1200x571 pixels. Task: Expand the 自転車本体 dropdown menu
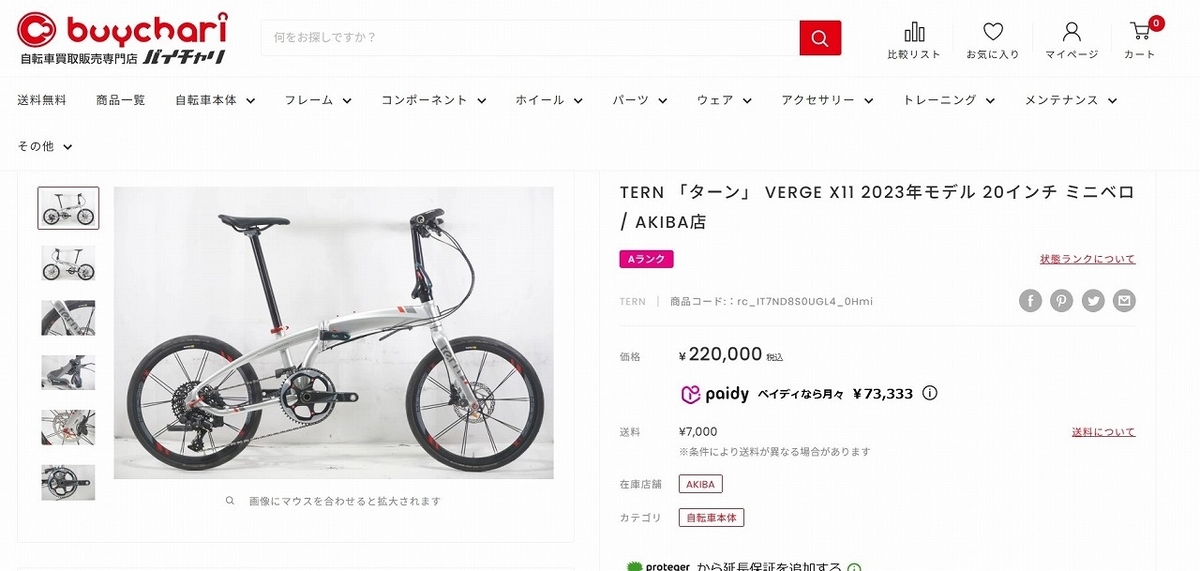(x=215, y=100)
